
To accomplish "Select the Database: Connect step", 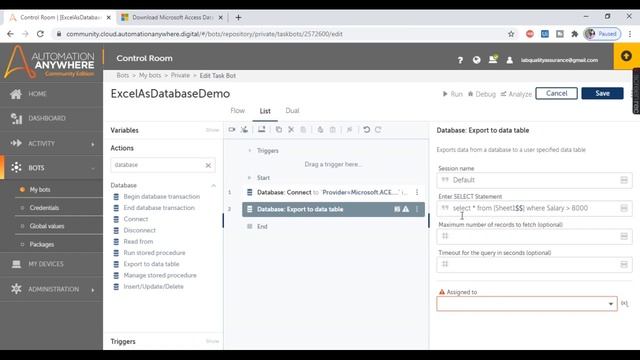I will click(x=333, y=192).
